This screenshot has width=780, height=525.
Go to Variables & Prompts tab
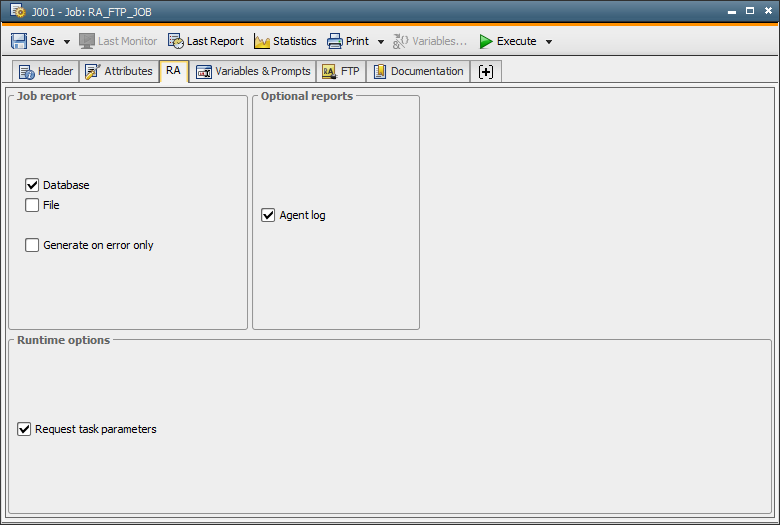tap(253, 71)
